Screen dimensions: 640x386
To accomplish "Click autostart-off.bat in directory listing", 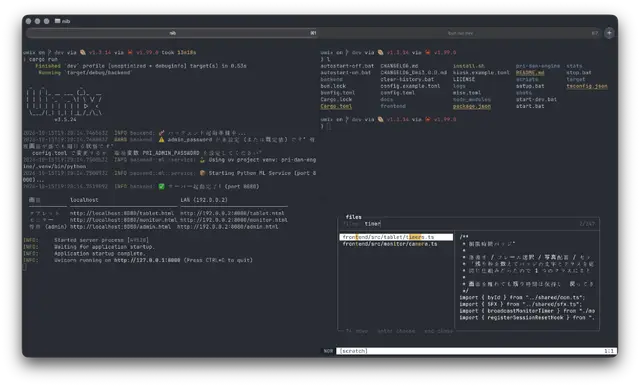I will pyautogui.click(x=347, y=66).
